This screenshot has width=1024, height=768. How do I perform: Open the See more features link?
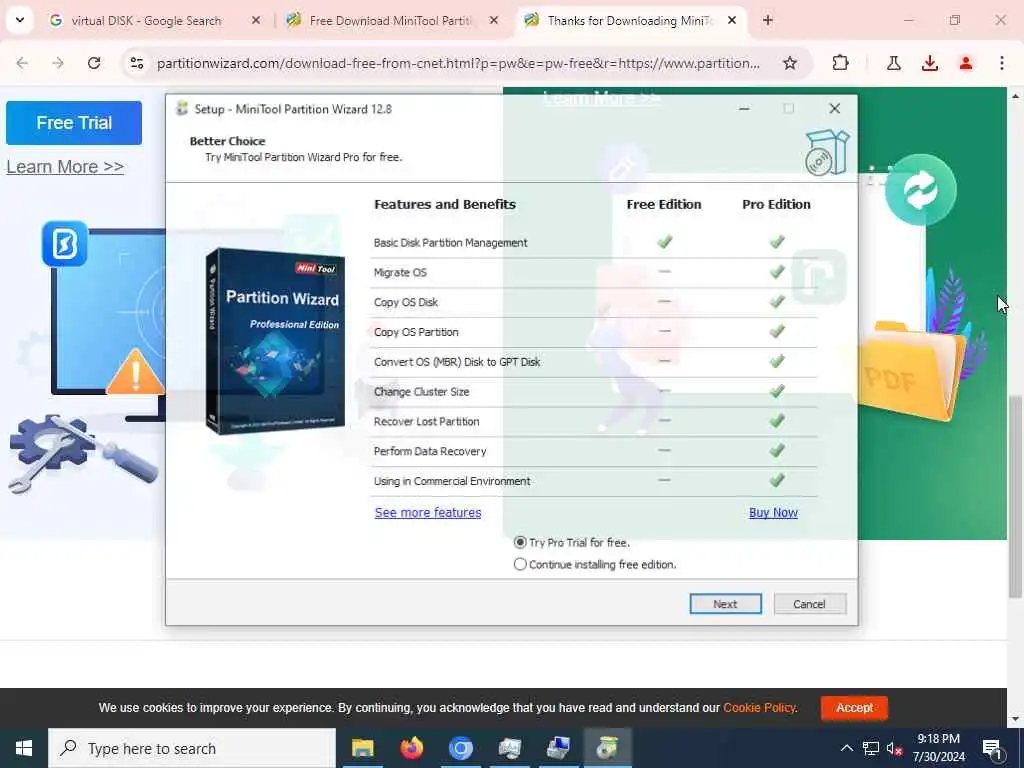click(428, 513)
